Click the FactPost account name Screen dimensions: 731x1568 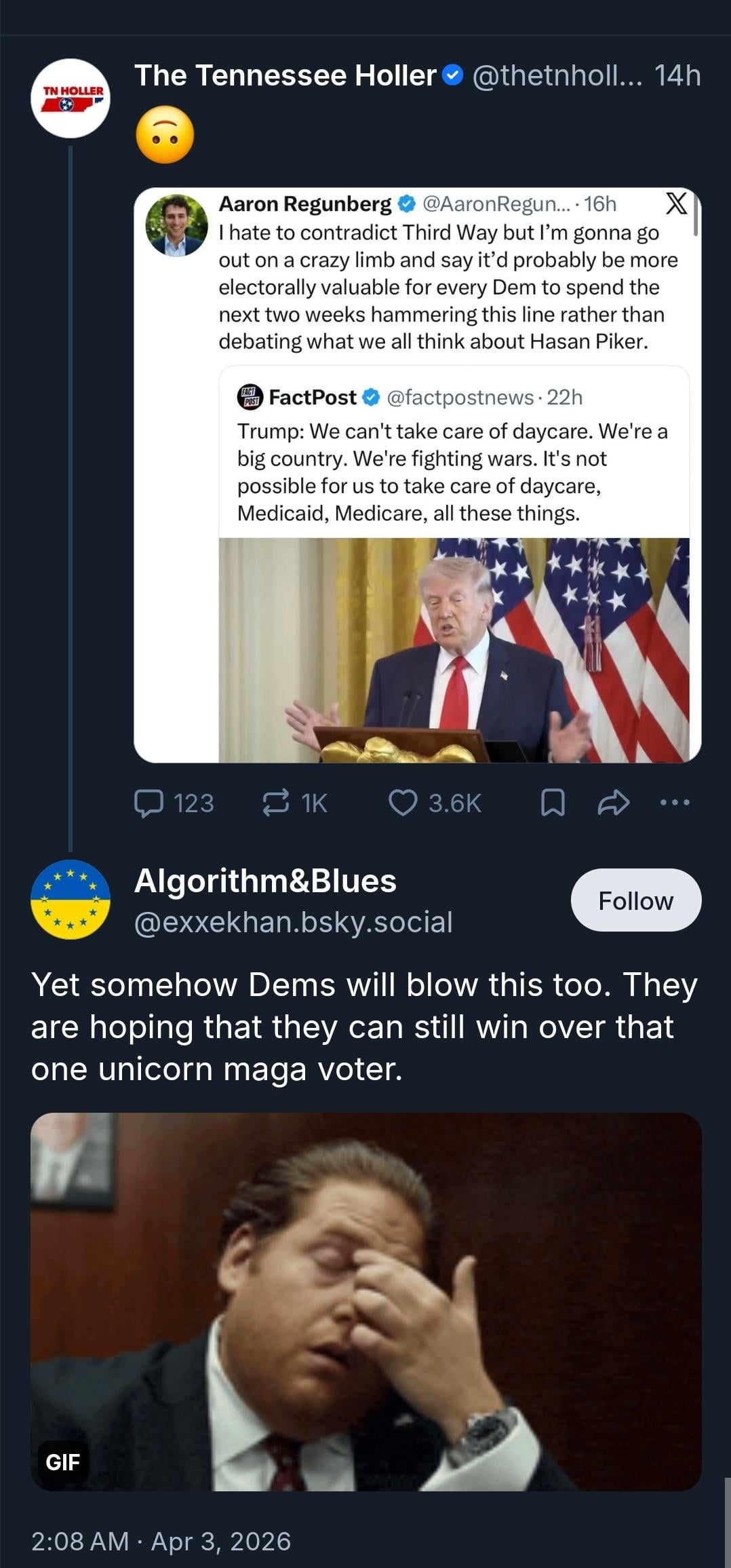[x=313, y=397]
